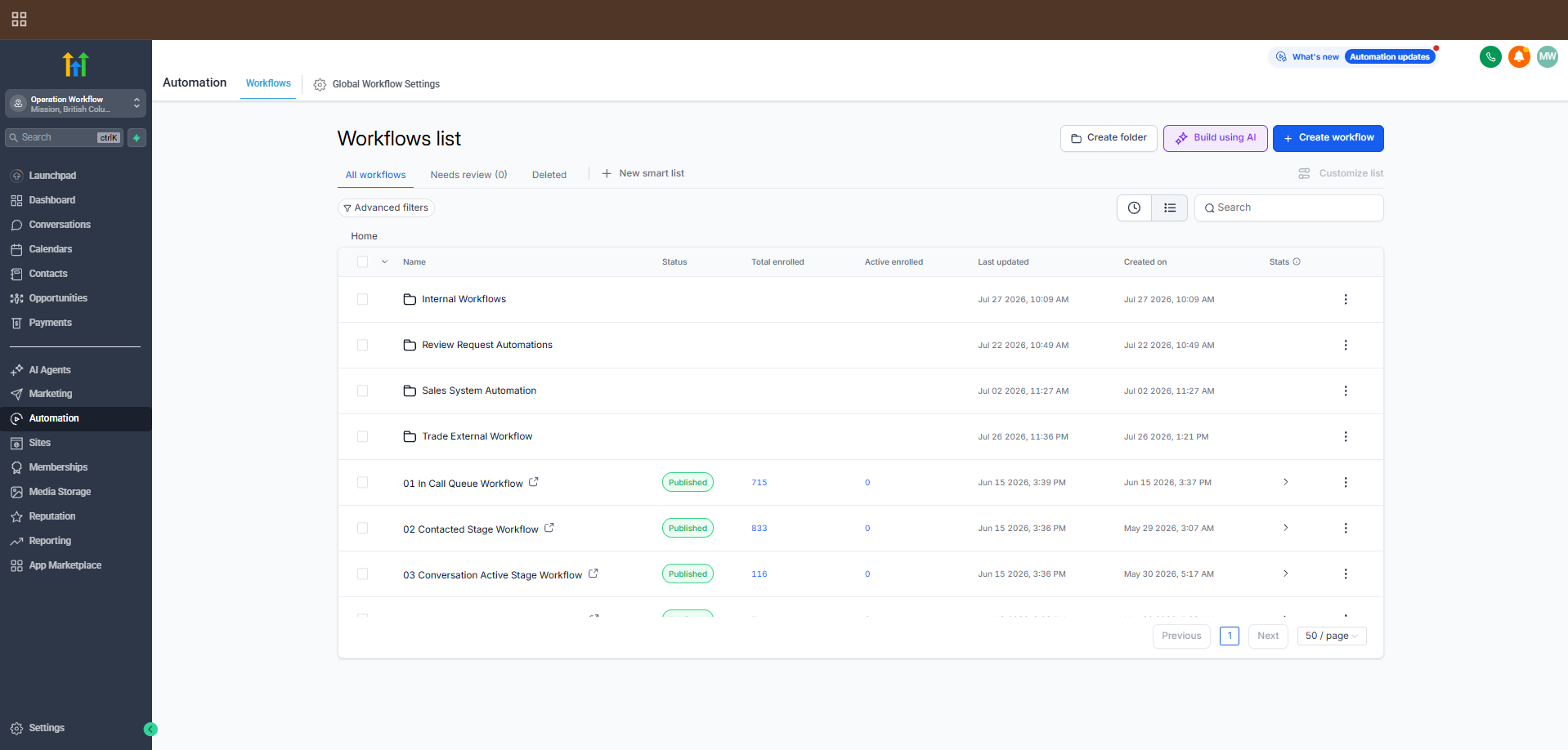The image size is (1568, 750).
Task: Select the 03 Conversation Active Stage checkbox
Action: click(362, 574)
